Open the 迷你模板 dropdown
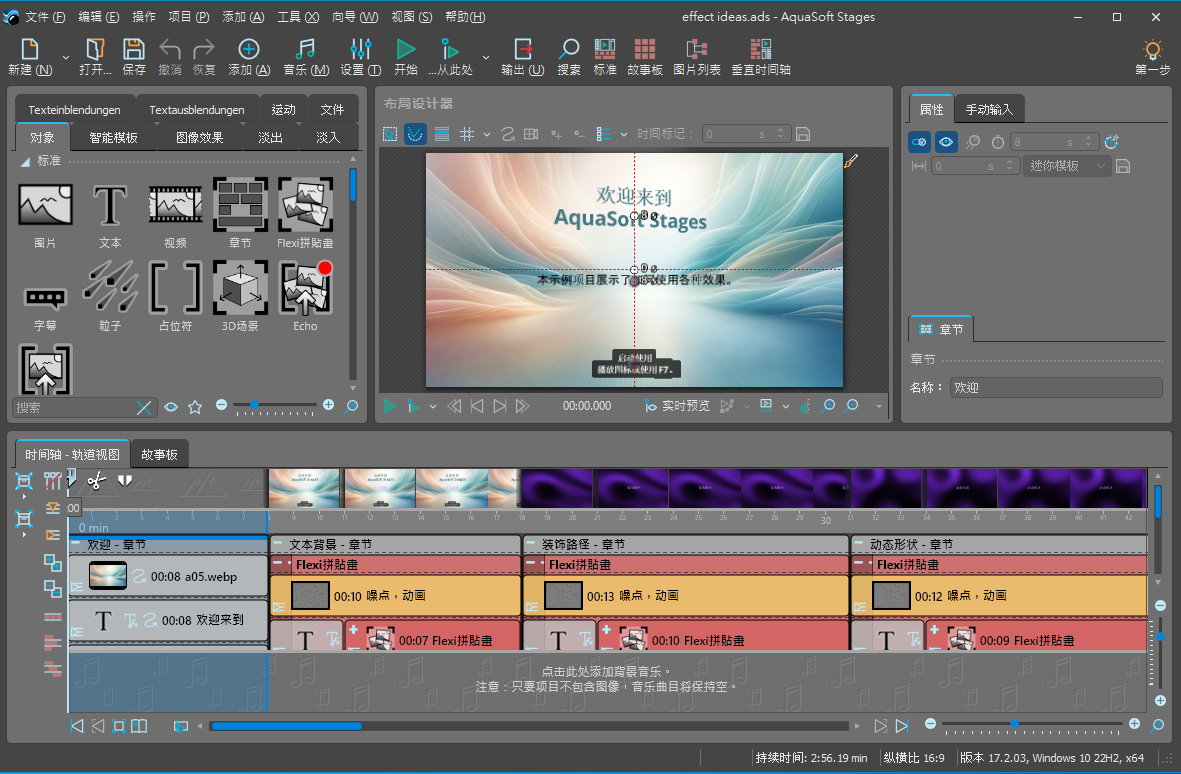Viewport: 1181px width, 774px height. click(1068, 166)
